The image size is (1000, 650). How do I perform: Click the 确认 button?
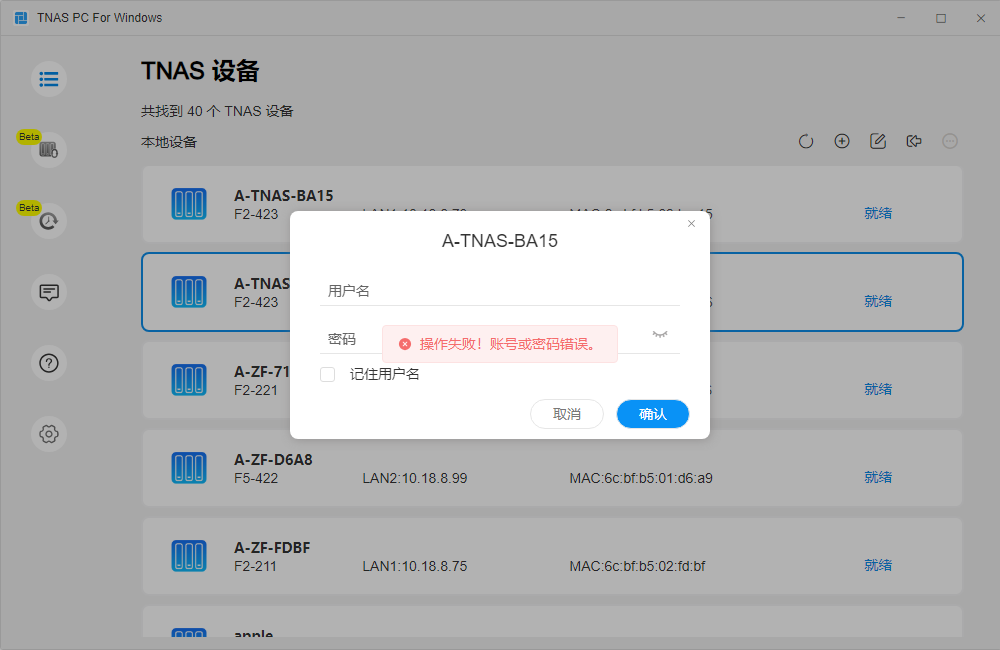pos(653,414)
